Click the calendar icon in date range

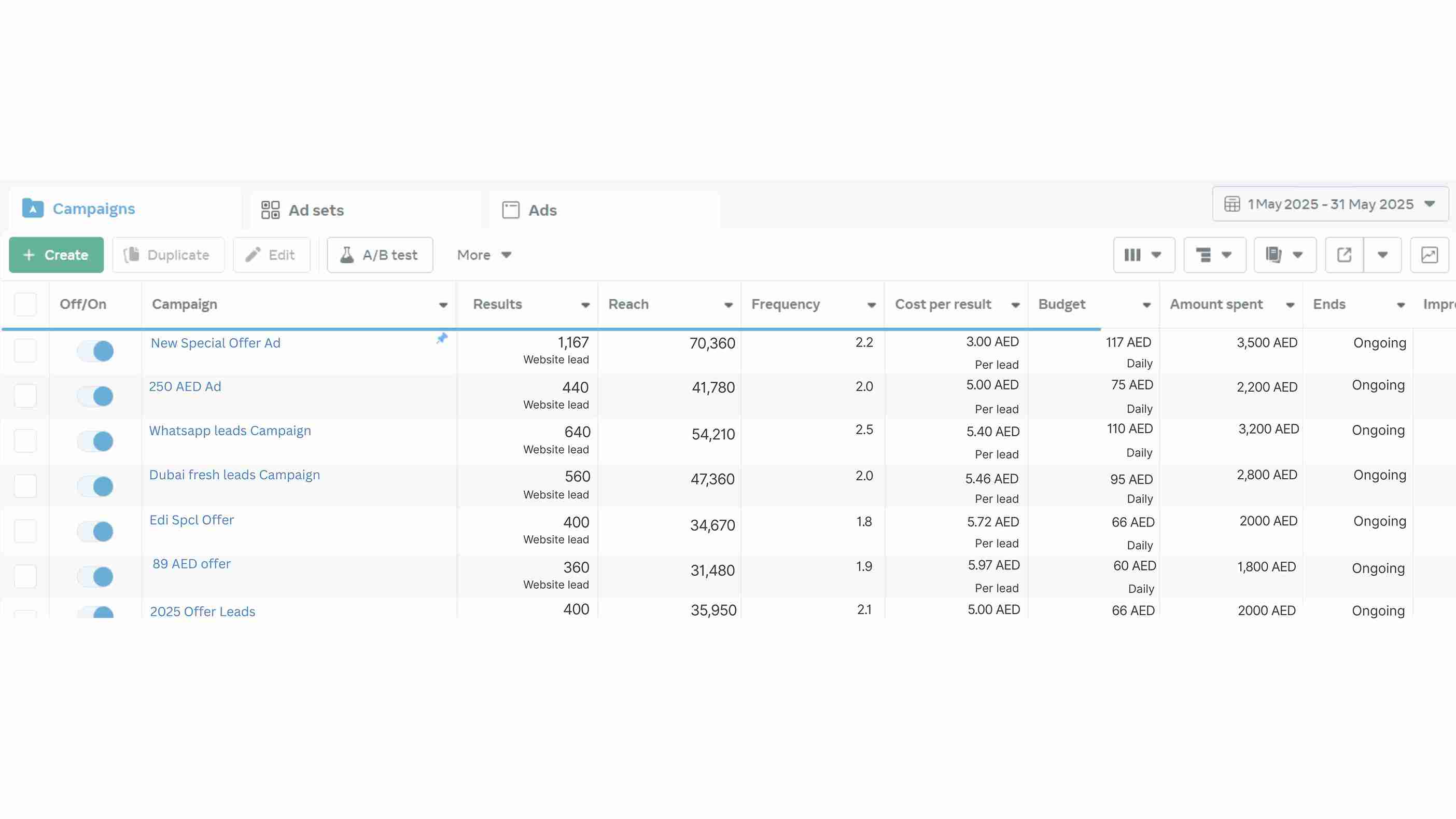click(x=1232, y=204)
